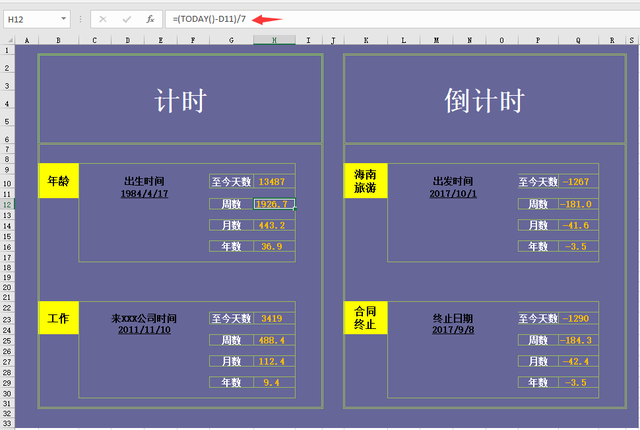Click the Enter checkmark icon in formula bar
The image size is (640, 430).
point(127,19)
